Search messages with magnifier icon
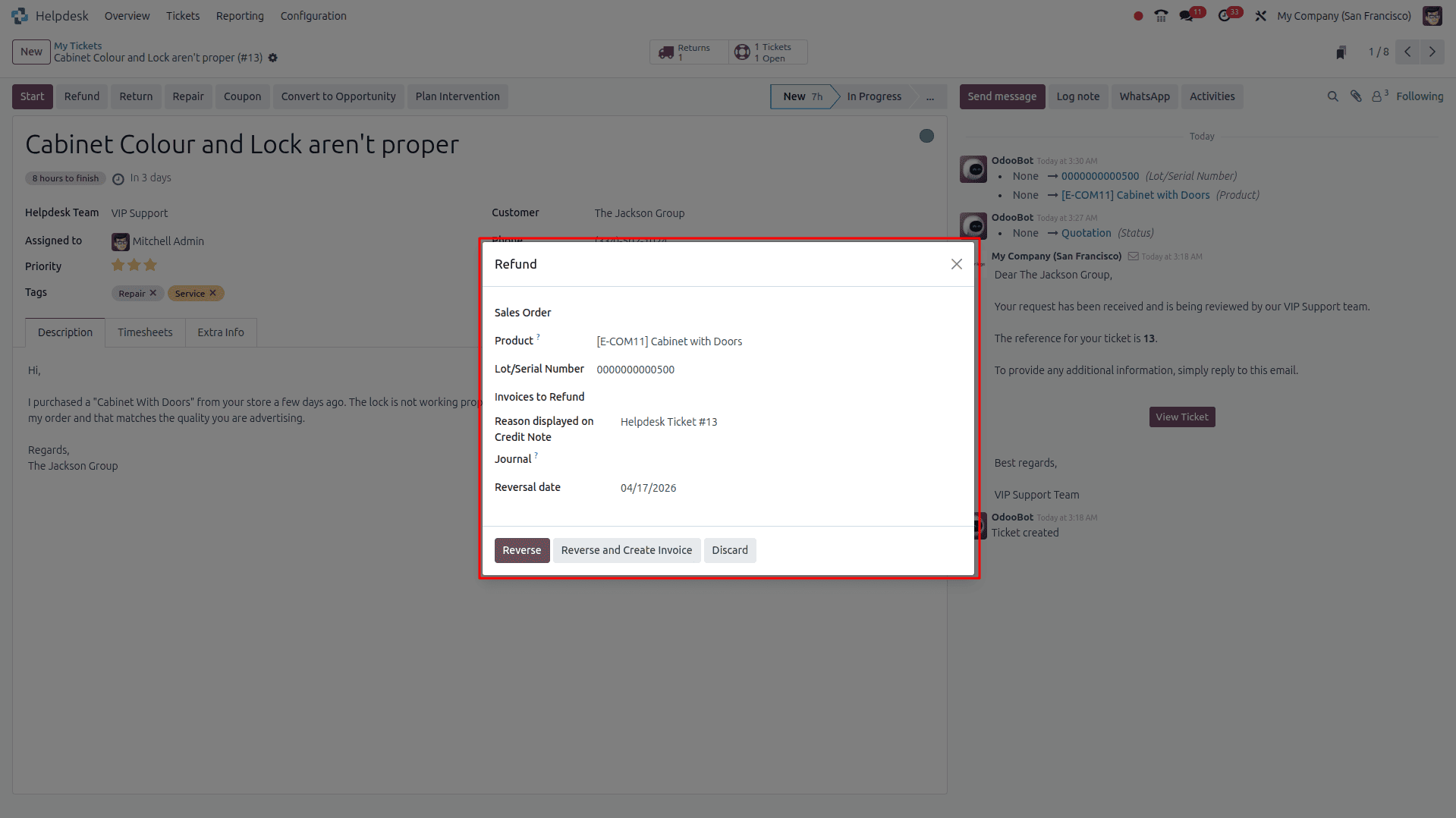Screen dimensions: 1456x818 click(1332, 96)
